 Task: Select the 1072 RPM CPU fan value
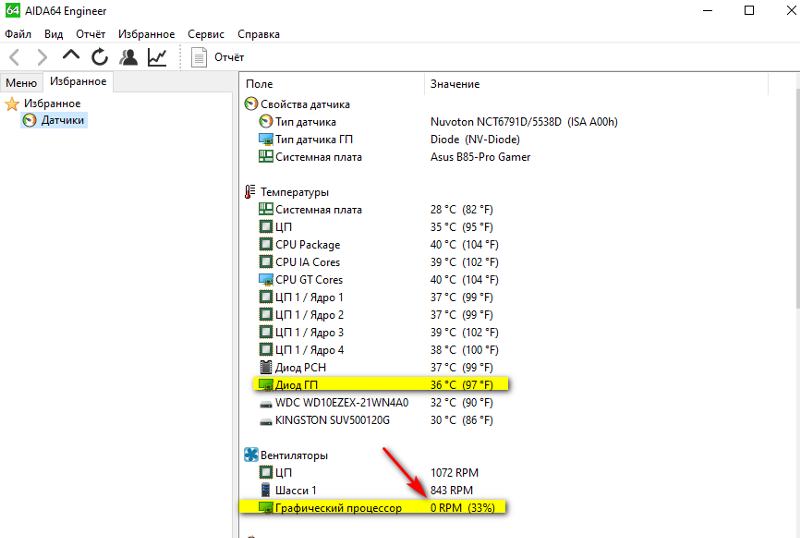[454, 473]
